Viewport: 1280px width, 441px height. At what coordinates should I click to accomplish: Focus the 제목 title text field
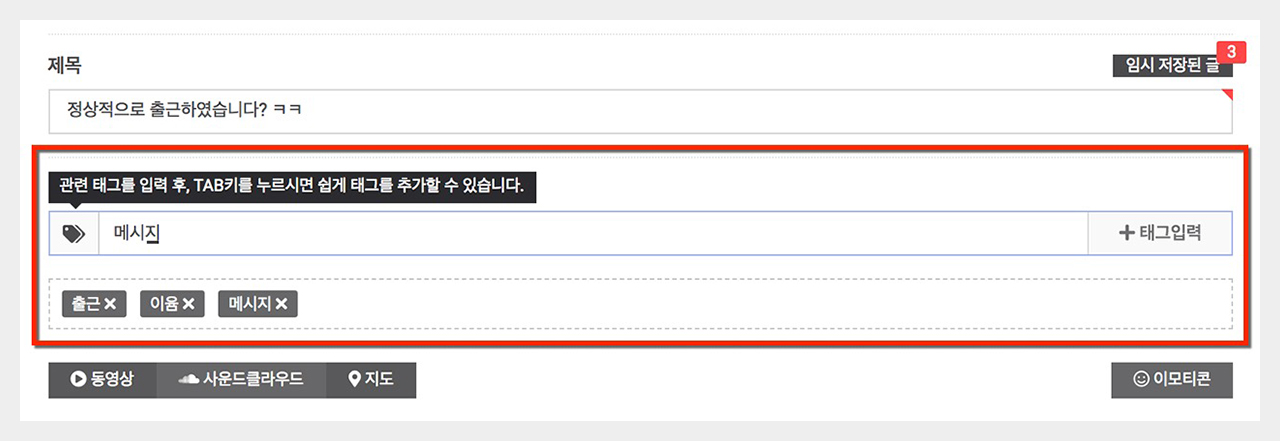pos(640,111)
